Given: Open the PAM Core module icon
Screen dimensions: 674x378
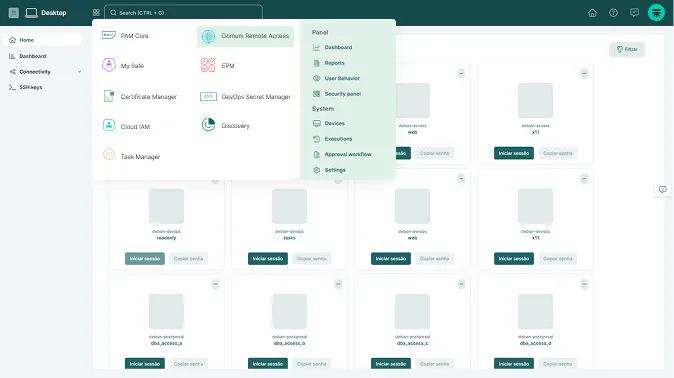Looking at the screenshot, I should click(109, 35).
